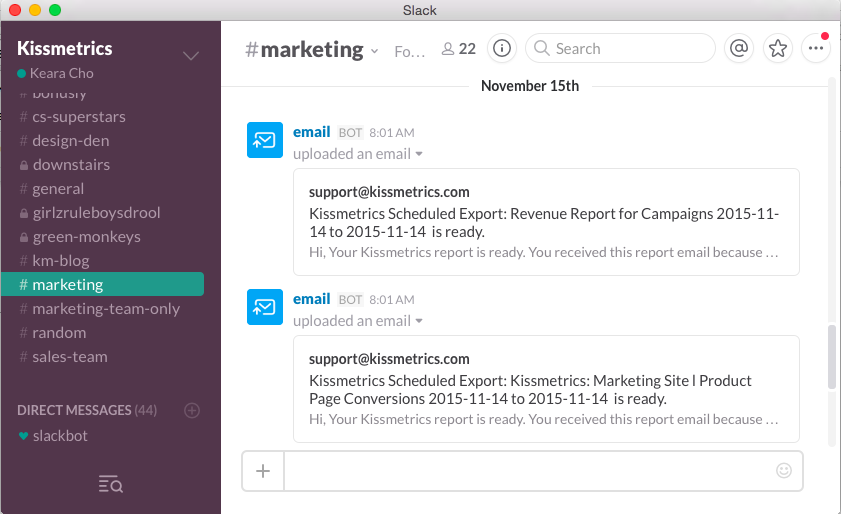Screen dimensions: 841x514
Task: Click the second email's "Hi, Your Kissmetrics report" preview
Action: 543,419
